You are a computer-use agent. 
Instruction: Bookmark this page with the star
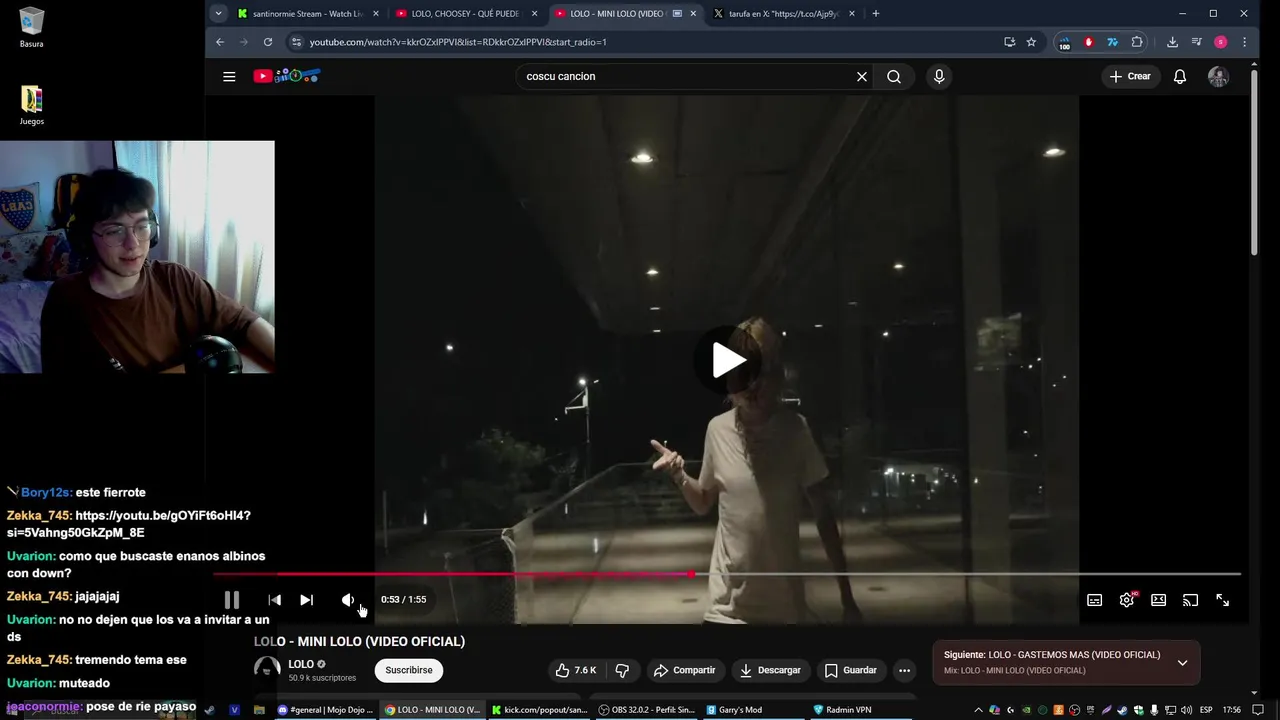pyautogui.click(x=1031, y=42)
